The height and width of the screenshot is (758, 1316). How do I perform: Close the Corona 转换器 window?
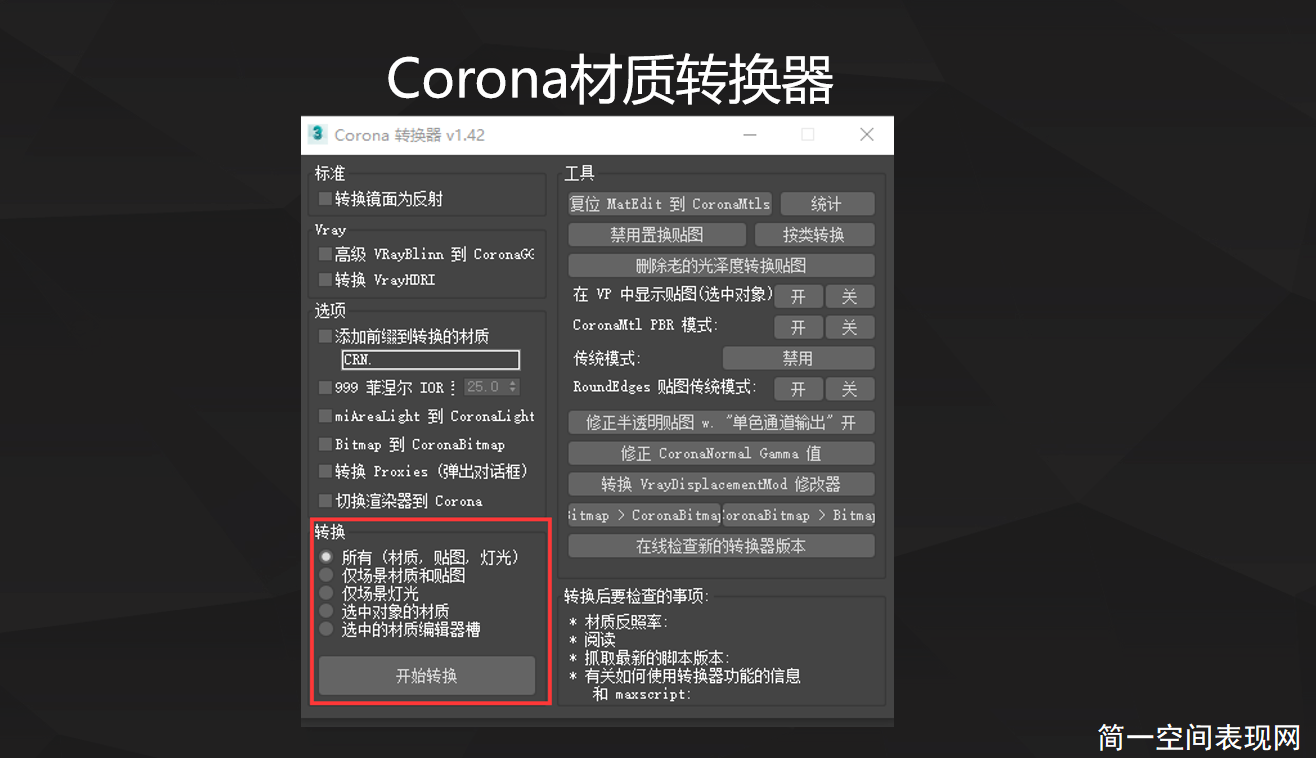(x=867, y=134)
